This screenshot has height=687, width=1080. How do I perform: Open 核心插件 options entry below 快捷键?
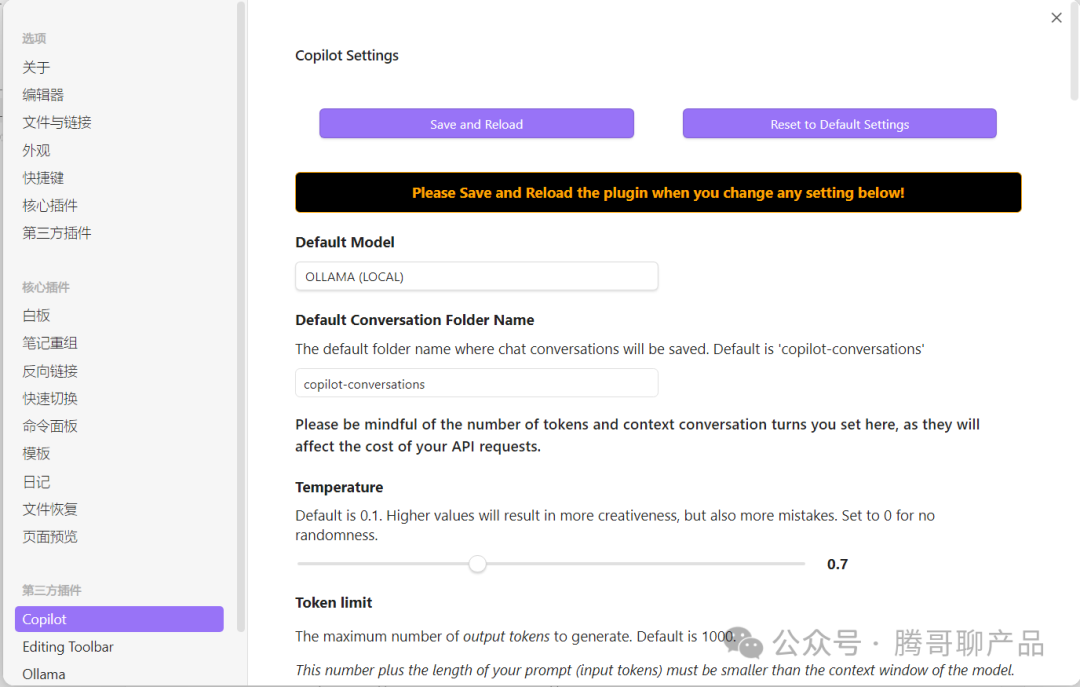point(50,205)
